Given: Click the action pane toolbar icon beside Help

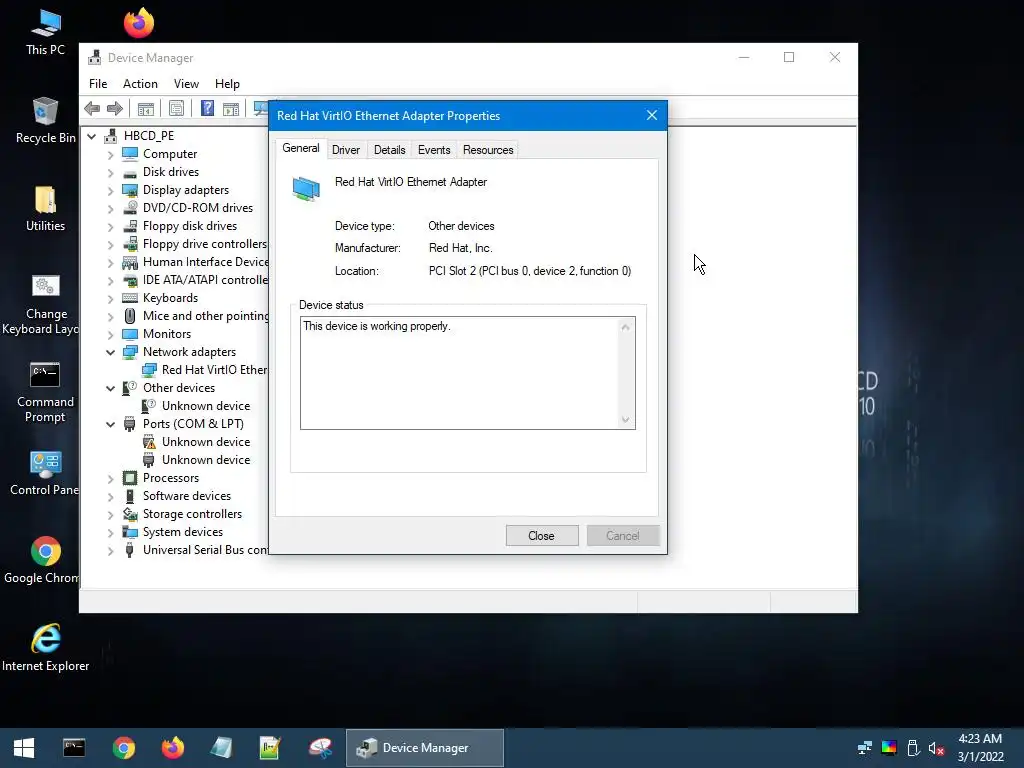Looking at the screenshot, I should [231, 108].
